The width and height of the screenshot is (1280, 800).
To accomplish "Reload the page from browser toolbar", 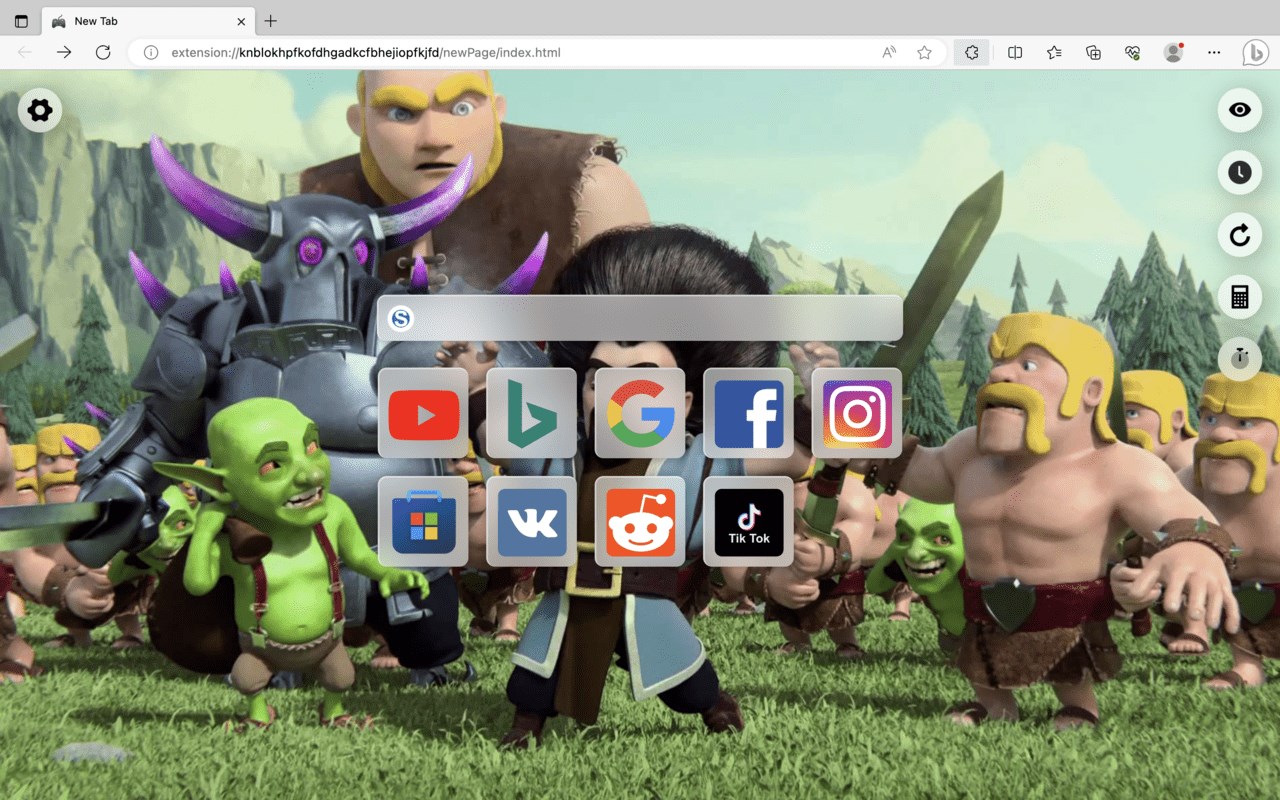I will tap(103, 52).
